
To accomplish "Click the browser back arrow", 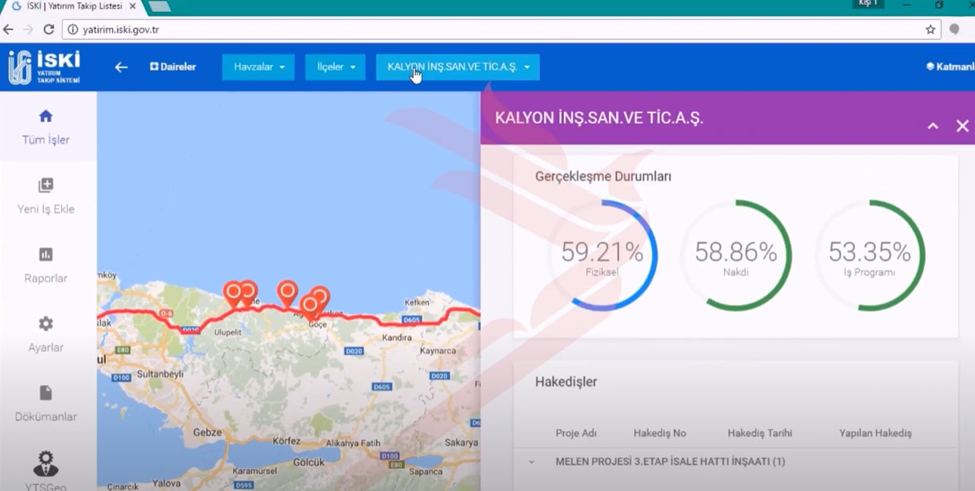I will [x=8, y=29].
